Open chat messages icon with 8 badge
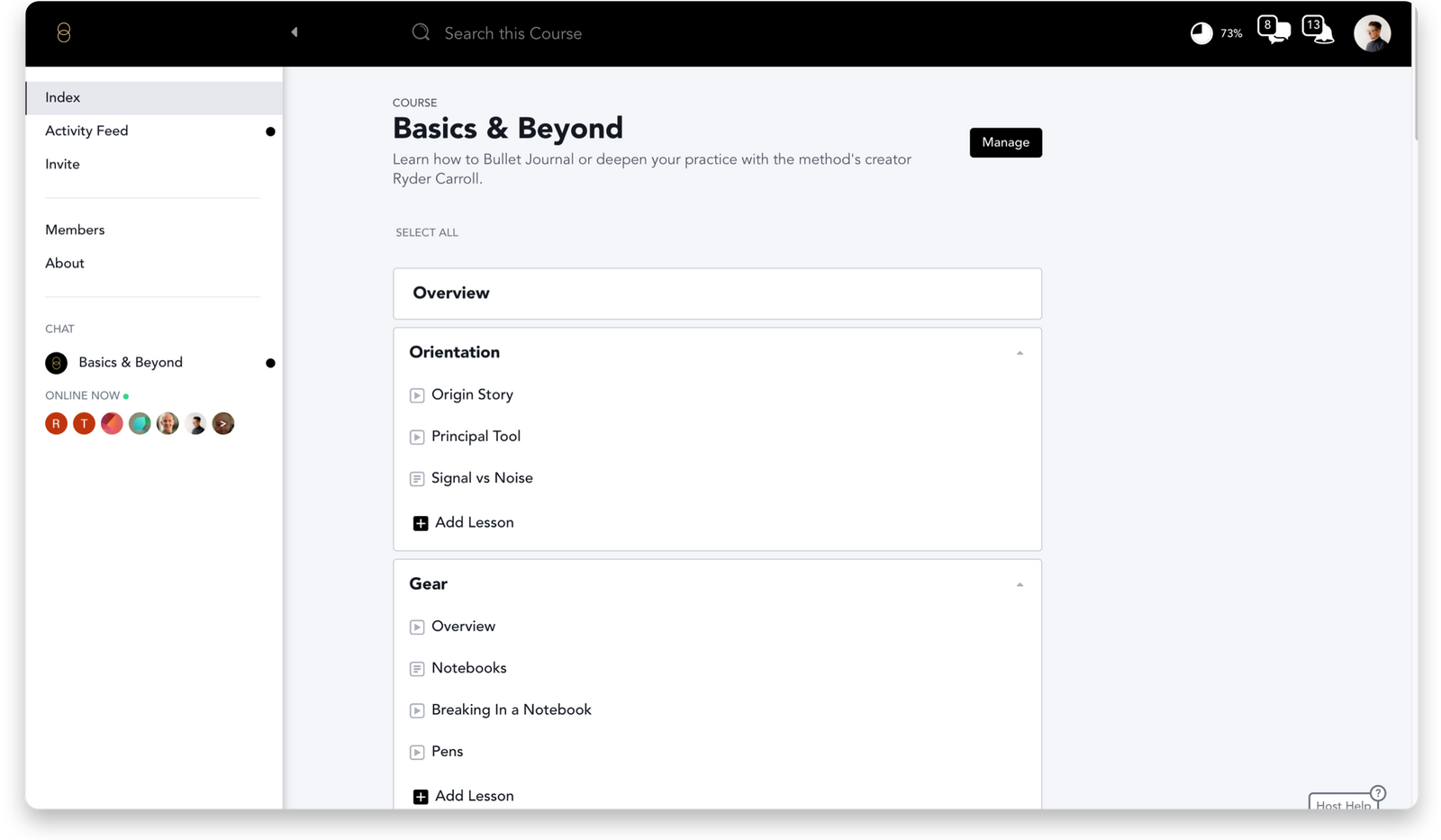The height and width of the screenshot is (840, 1441). [x=1273, y=30]
